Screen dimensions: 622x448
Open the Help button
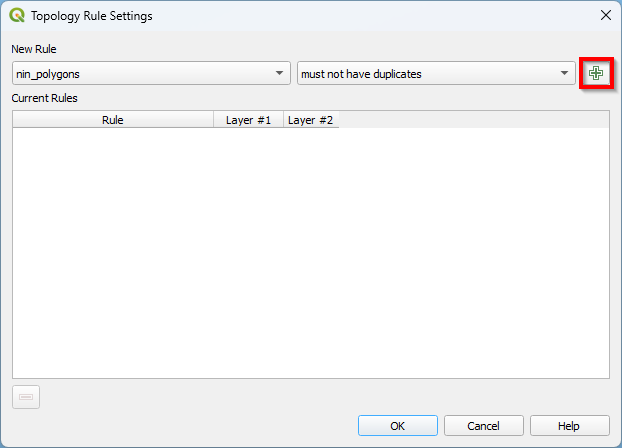[x=569, y=426]
